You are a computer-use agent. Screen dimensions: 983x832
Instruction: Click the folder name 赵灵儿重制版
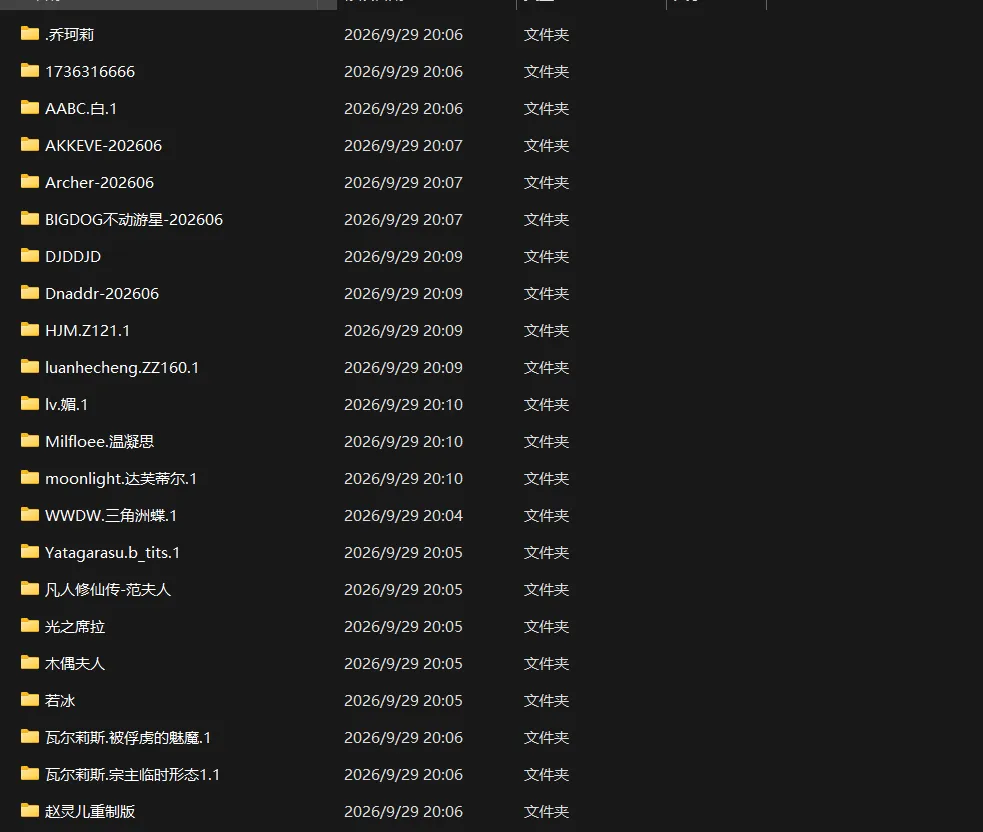pos(90,811)
